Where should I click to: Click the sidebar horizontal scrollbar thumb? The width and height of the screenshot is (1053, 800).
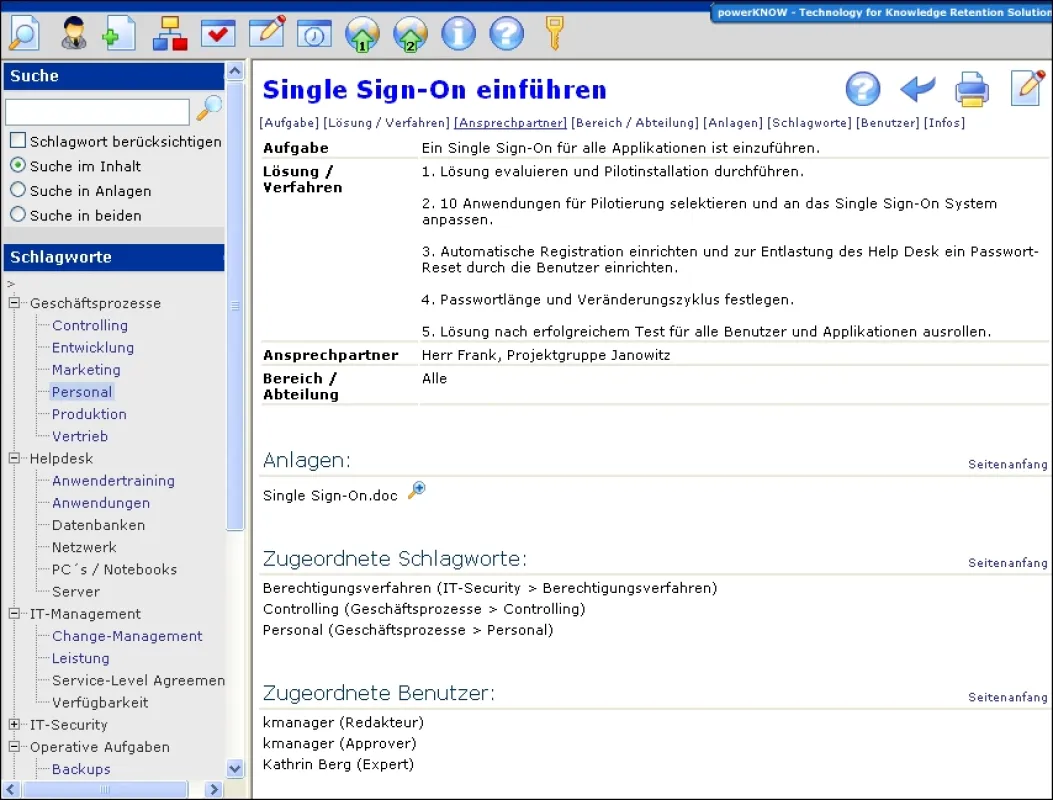(x=104, y=789)
